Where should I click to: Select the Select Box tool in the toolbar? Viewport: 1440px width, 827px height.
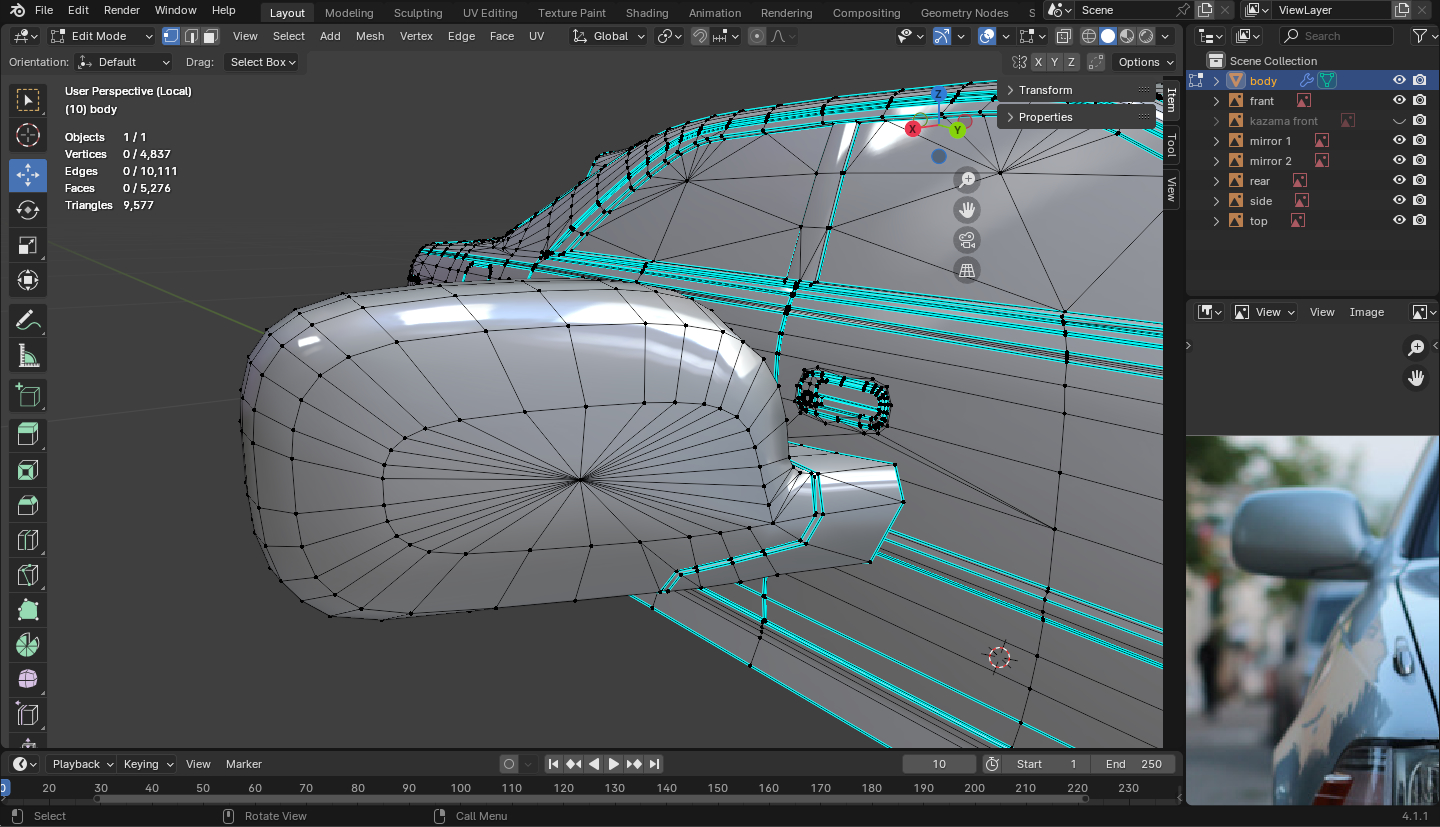pos(28,100)
